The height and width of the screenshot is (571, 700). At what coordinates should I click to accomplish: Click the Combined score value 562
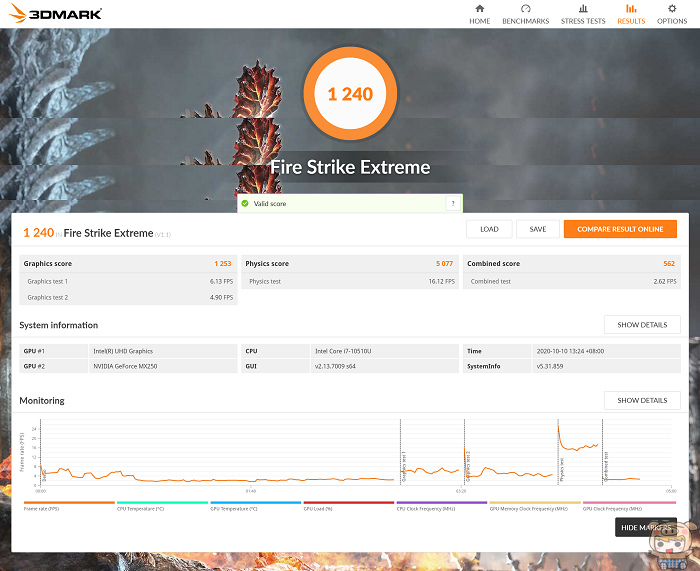[669, 263]
